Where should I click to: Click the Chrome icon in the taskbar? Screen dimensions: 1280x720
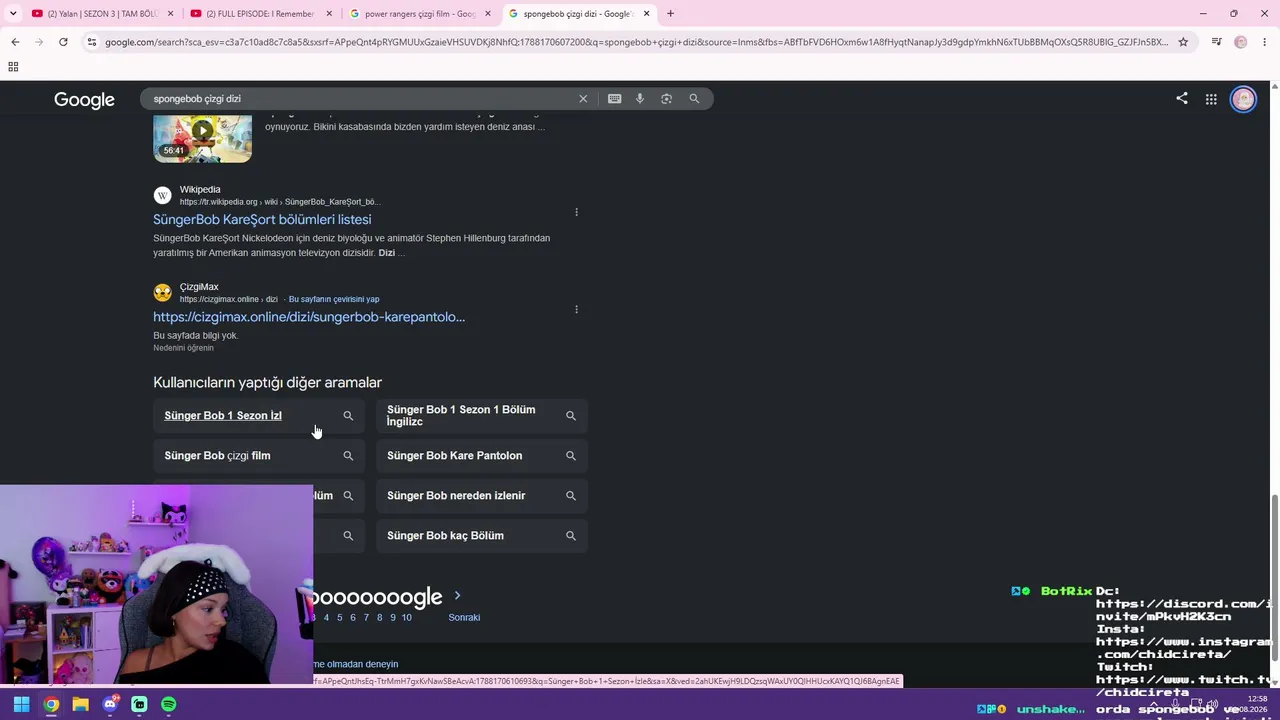51,705
